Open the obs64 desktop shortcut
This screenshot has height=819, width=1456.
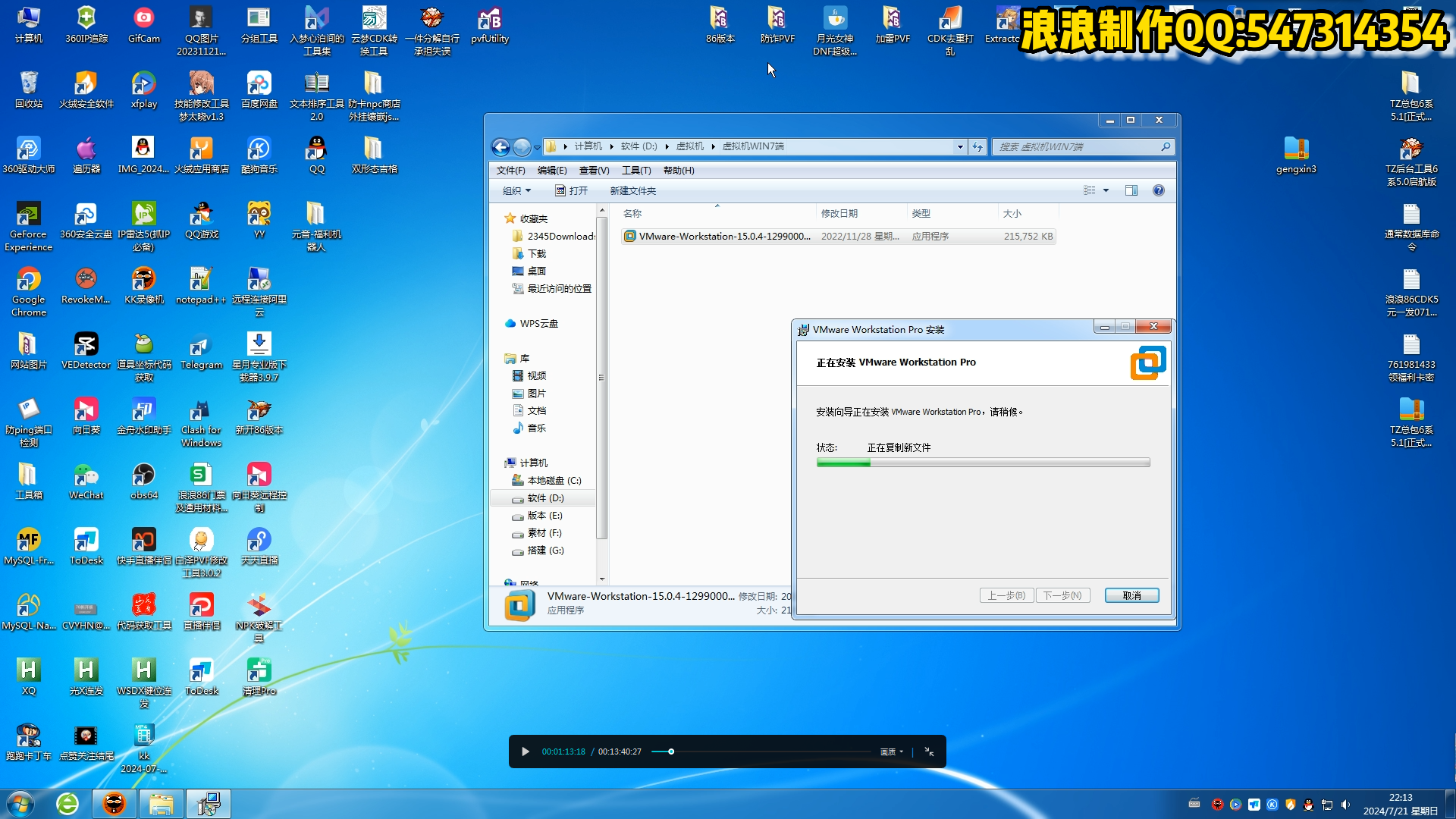pyautogui.click(x=144, y=482)
